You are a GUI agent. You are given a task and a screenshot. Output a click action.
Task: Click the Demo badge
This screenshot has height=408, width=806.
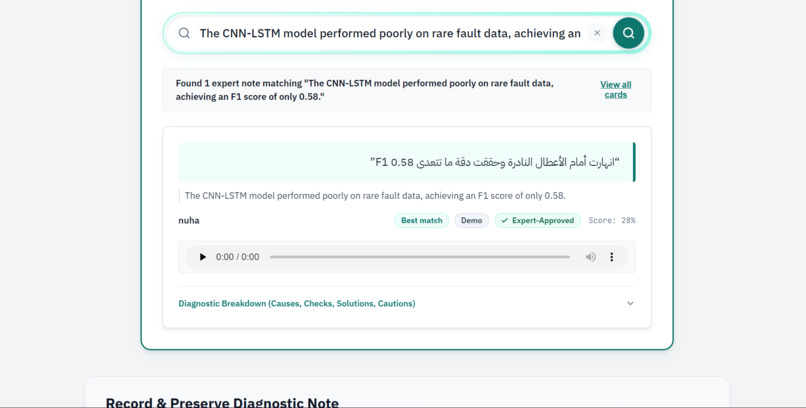(x=471, y=220)
